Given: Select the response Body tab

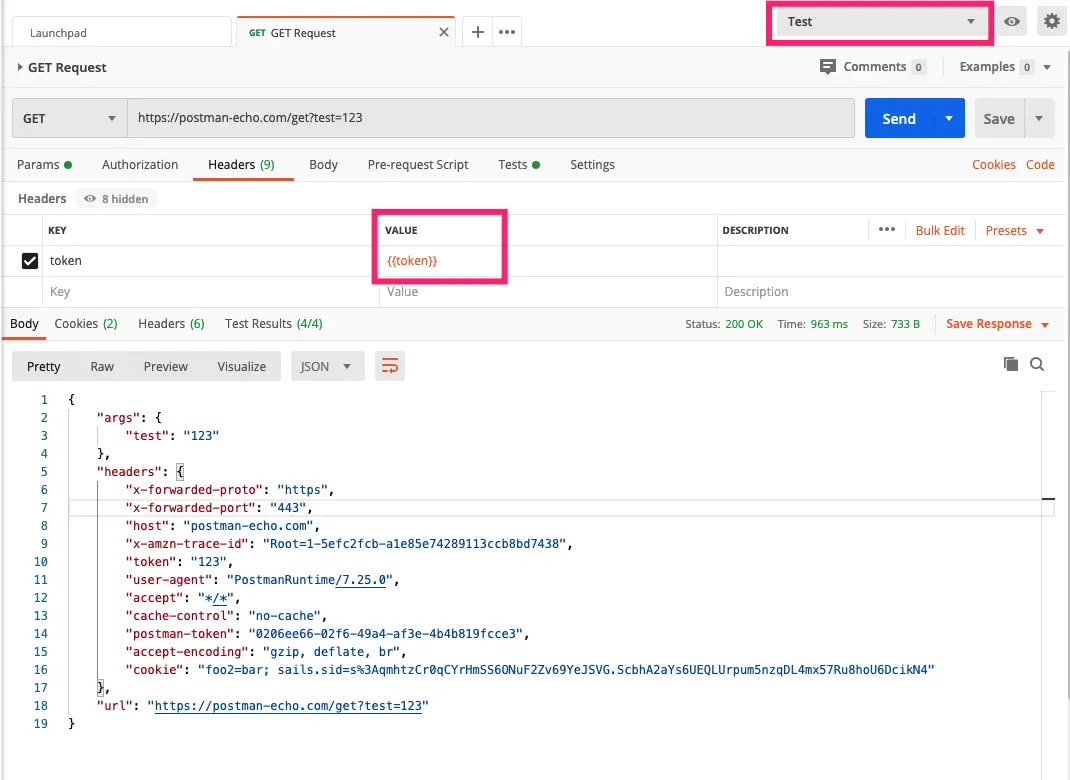Looking at the screenshot, I should point(24,323).
